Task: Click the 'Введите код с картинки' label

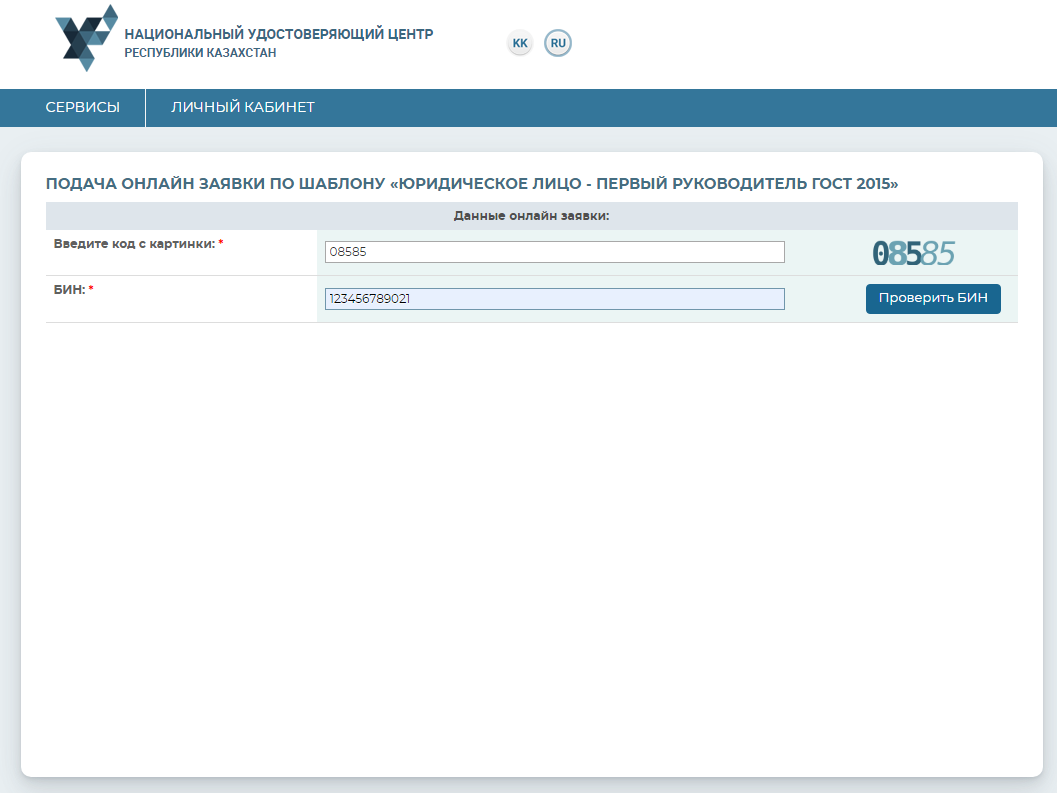Action: tap(134, 244)
